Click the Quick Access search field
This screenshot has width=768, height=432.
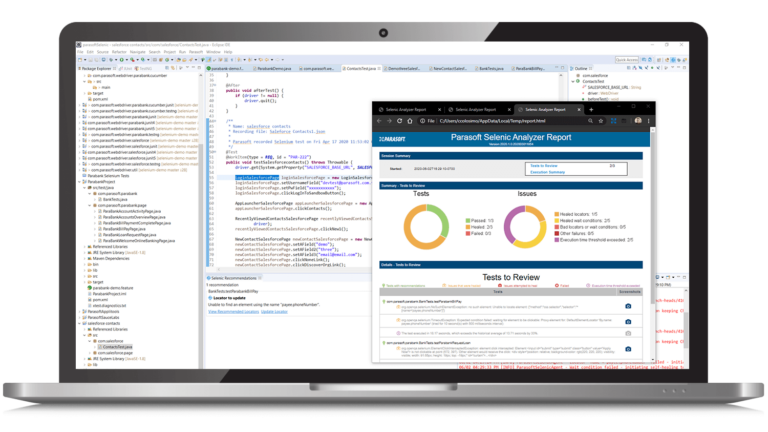click(627, 60)
